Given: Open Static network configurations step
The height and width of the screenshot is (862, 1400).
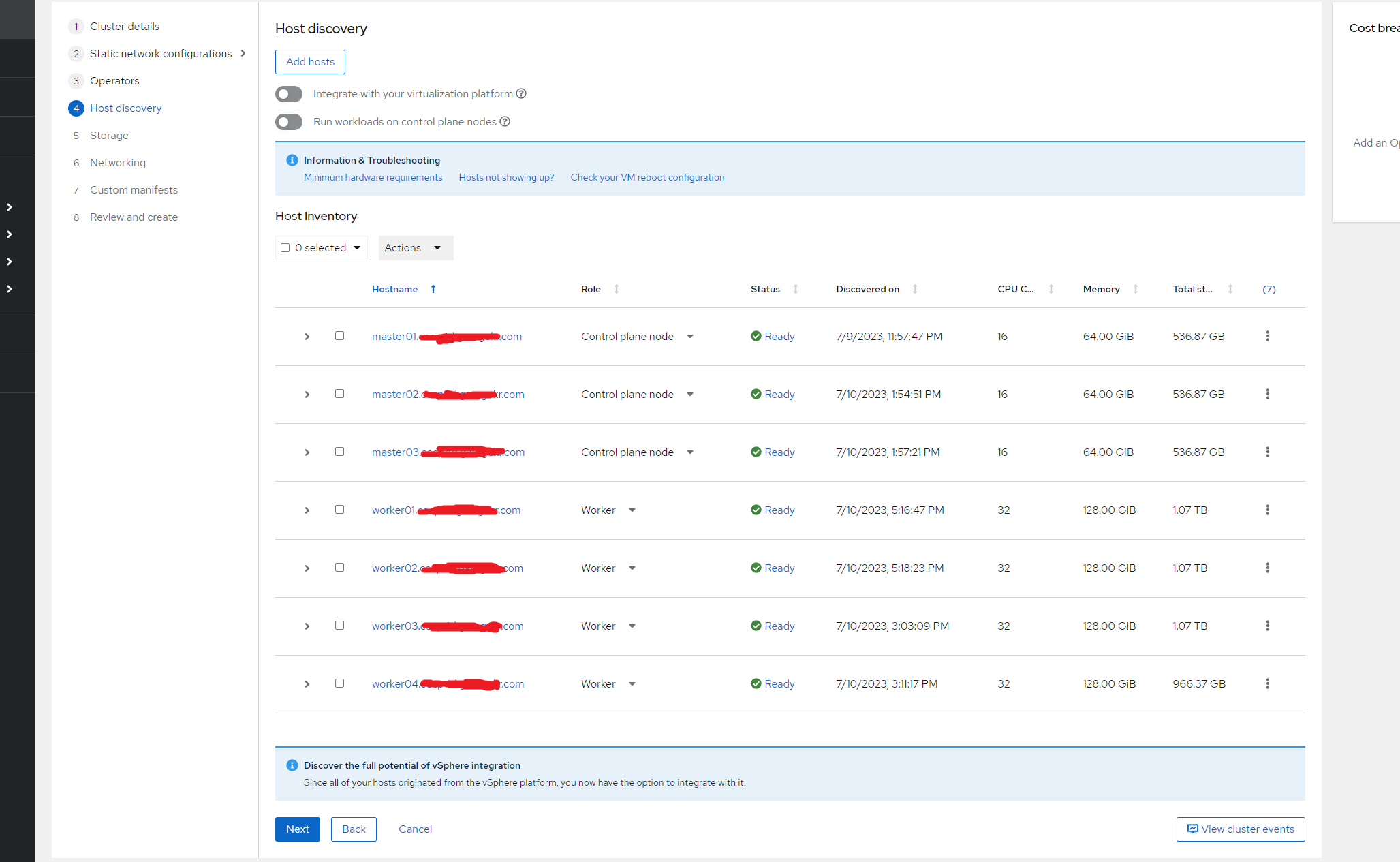Looking at the screenshot, I should point(161,54).
